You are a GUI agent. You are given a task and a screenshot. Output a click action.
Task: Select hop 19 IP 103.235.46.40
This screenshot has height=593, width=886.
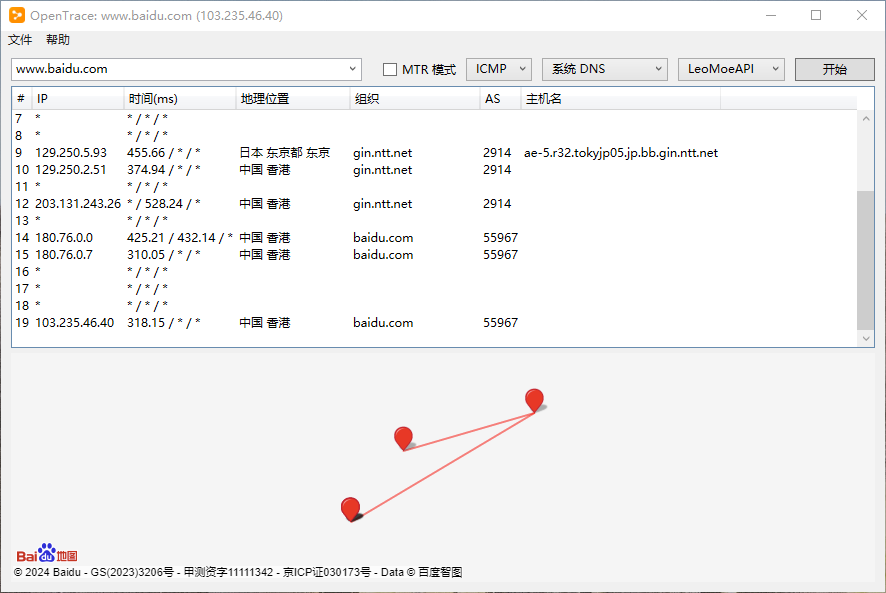75,322
